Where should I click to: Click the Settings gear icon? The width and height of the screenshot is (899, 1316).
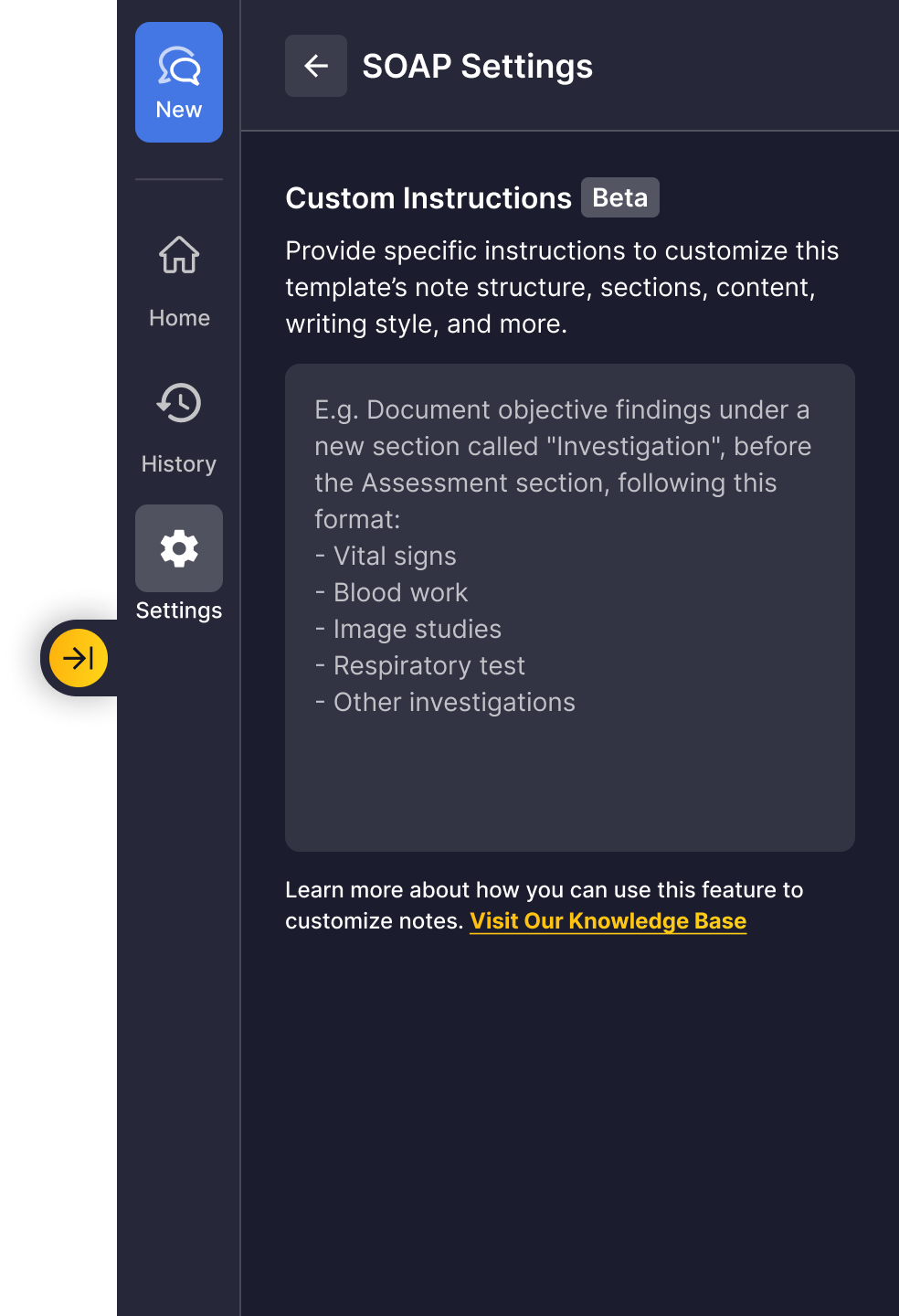pos(179,548)
